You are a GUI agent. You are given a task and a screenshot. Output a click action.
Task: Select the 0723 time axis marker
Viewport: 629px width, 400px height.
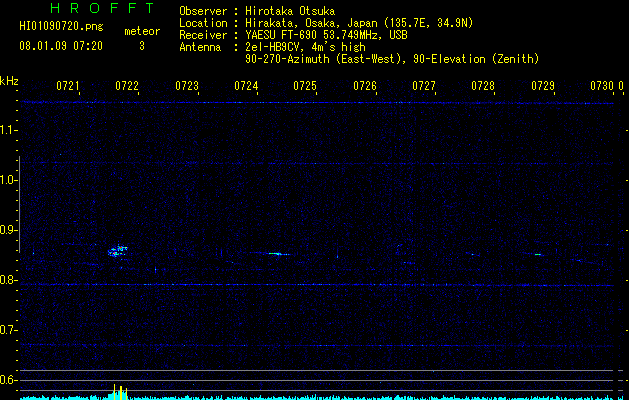coord(187,86)
